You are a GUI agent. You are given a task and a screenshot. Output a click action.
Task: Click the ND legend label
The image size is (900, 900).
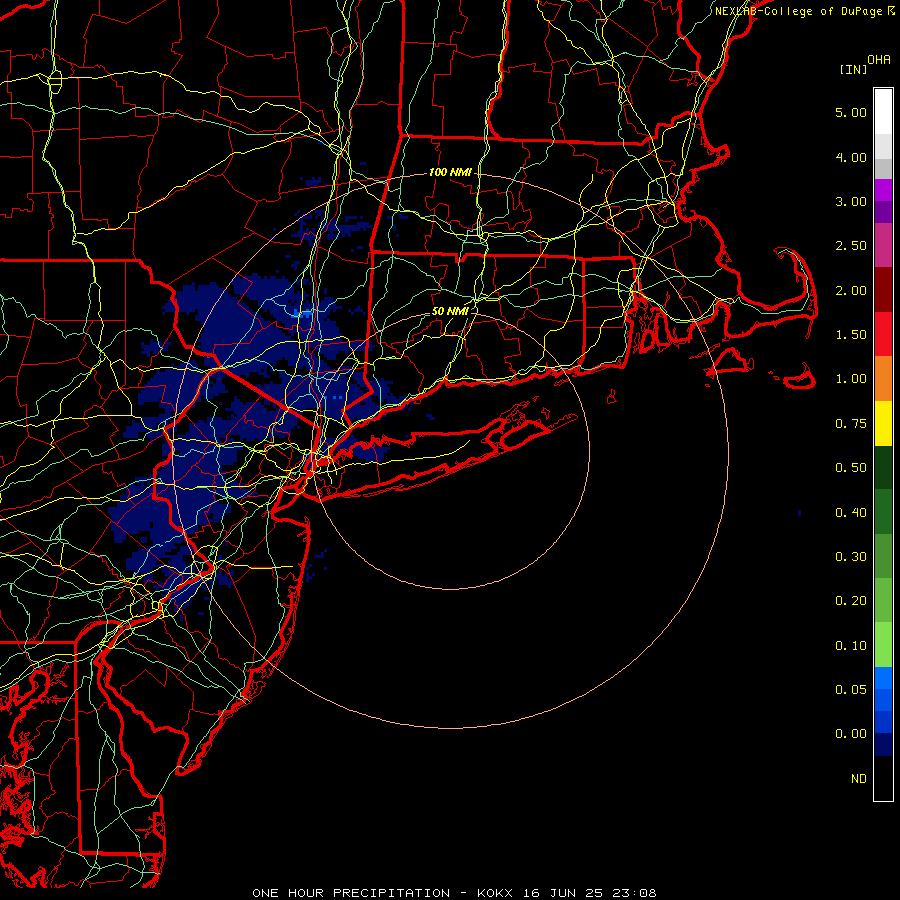click(859, 779)
